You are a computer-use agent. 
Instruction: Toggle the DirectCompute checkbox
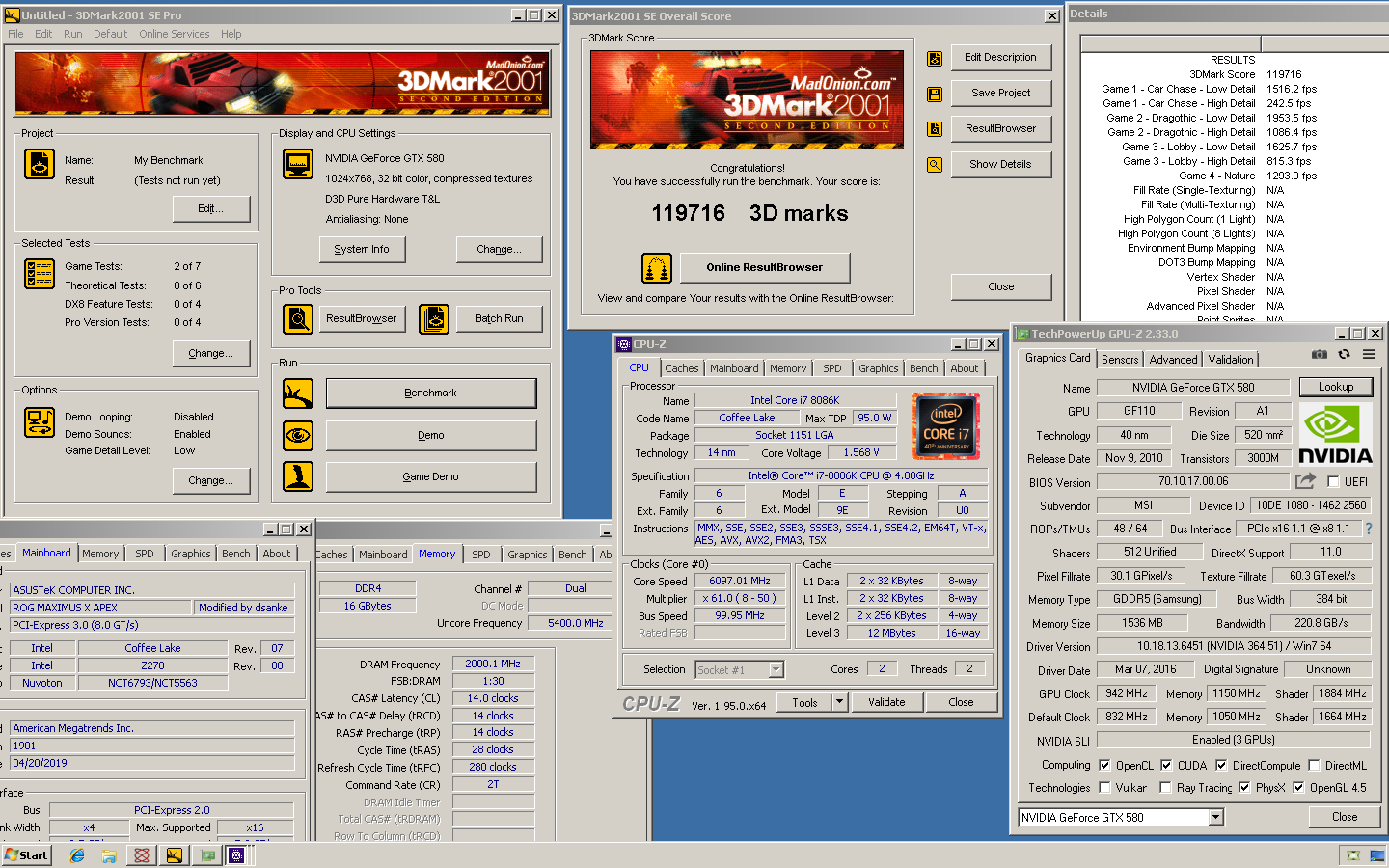pyautogui.click(x=1221, y=765)
